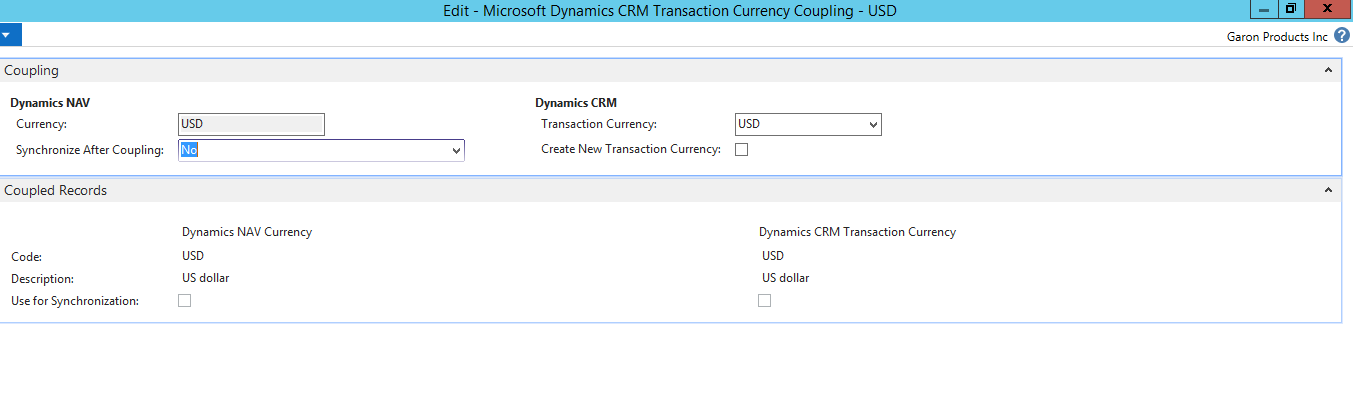Minimize the coupling window

click(x=1264, y=9)
